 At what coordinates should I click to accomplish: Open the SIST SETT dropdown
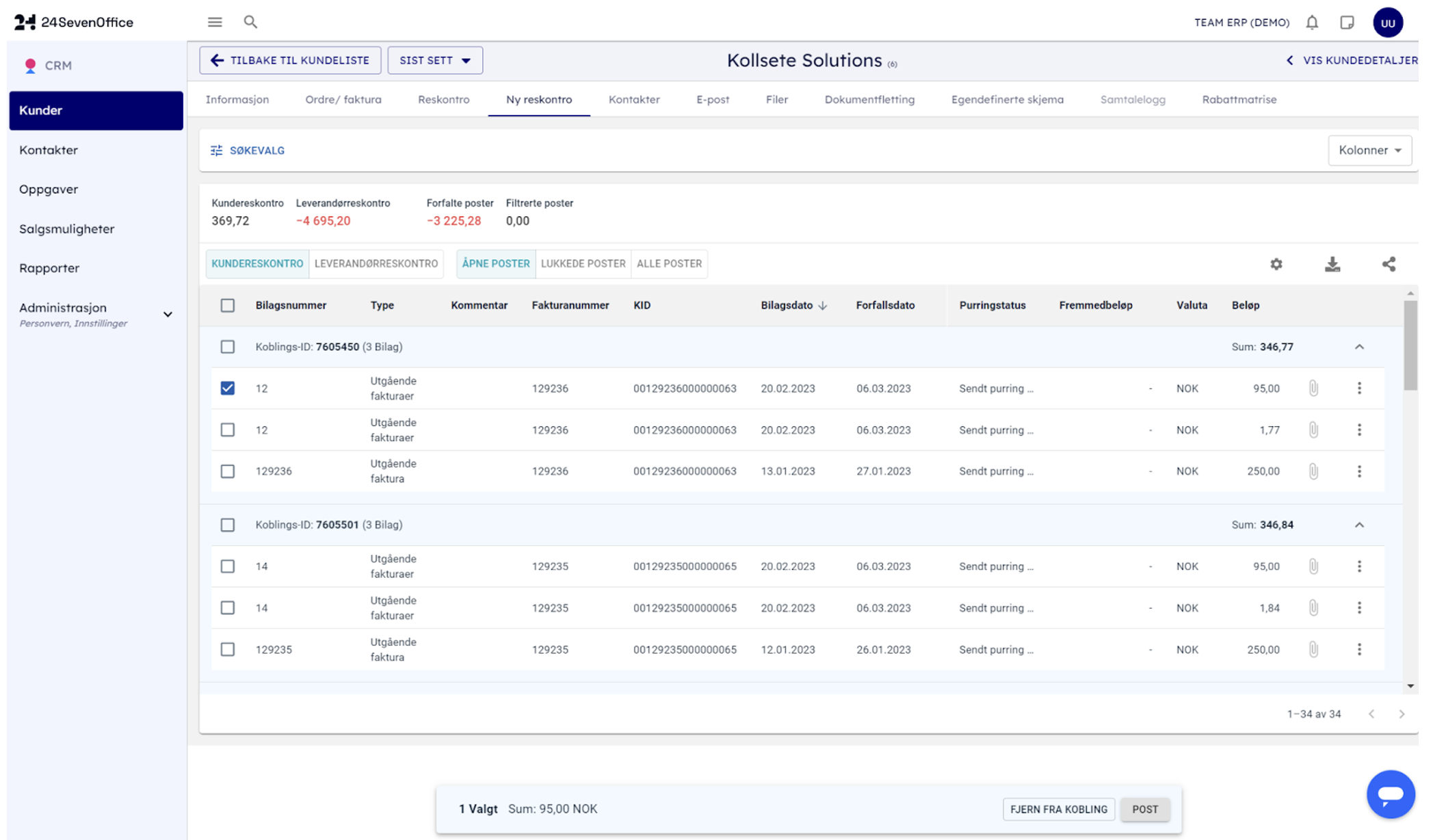435,60
